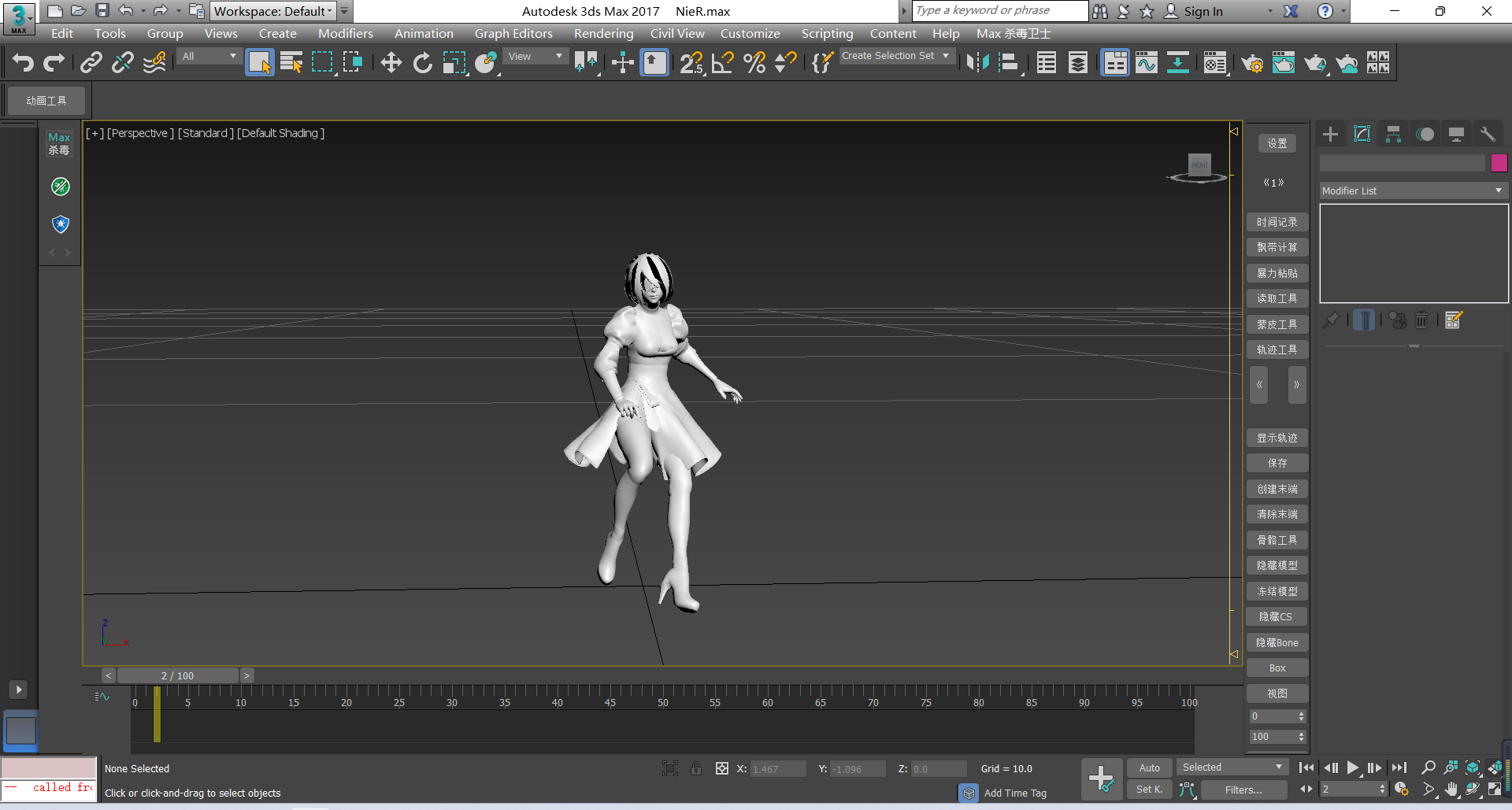The image size is (1512, 810).
Task: Open the Rendering menu
Action: tap(603, 33)
